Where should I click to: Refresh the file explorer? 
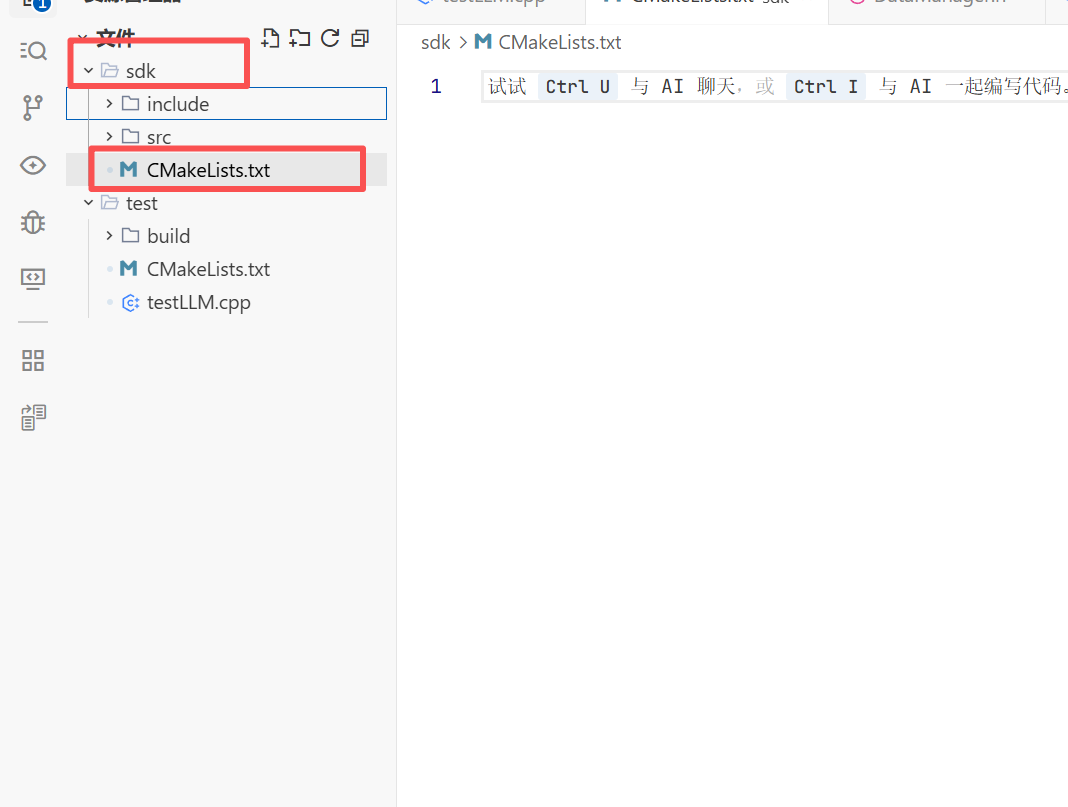pyautogui.click(x=330, y=38)
